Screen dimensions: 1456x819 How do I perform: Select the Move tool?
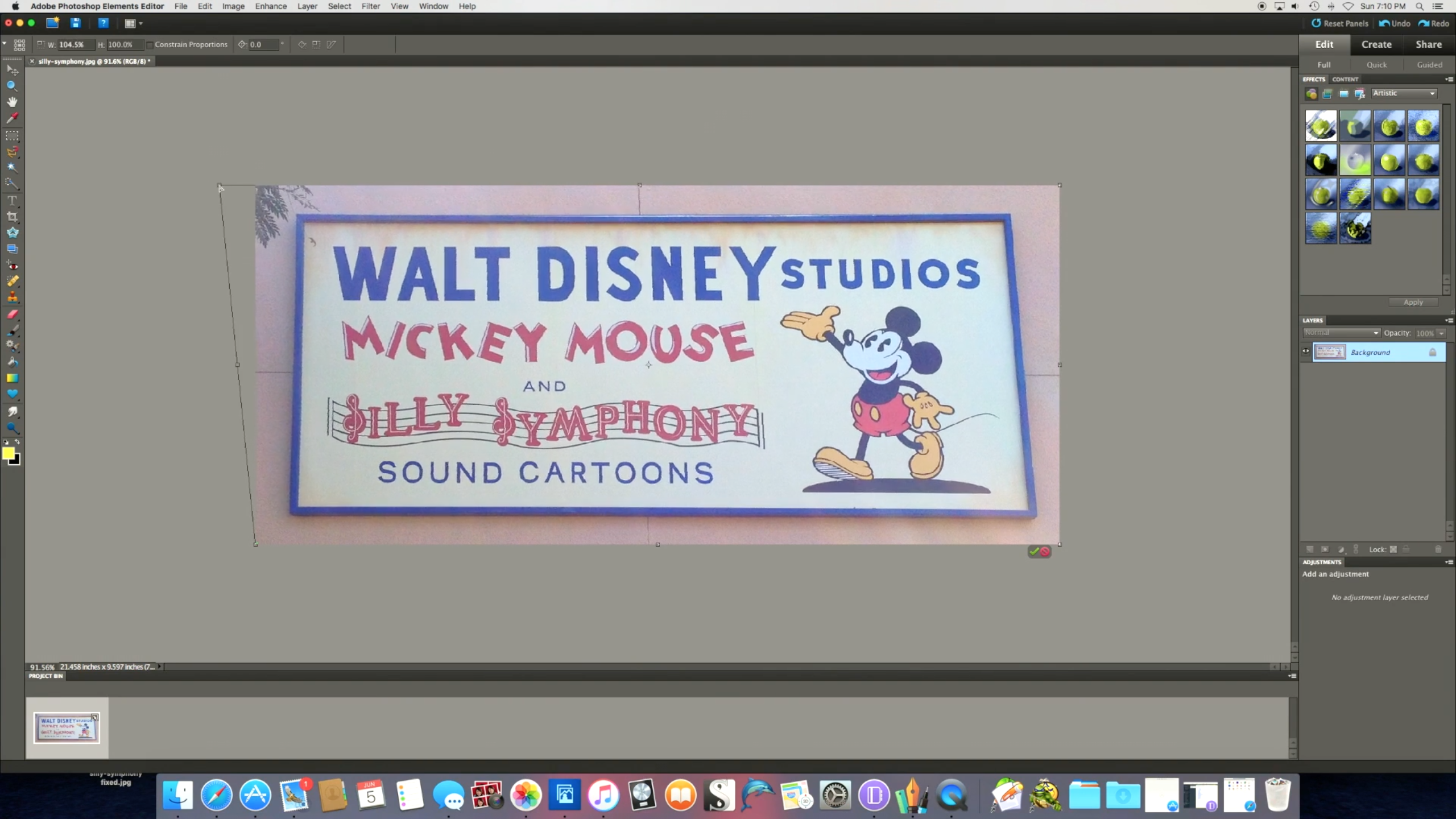pos(12,69)
